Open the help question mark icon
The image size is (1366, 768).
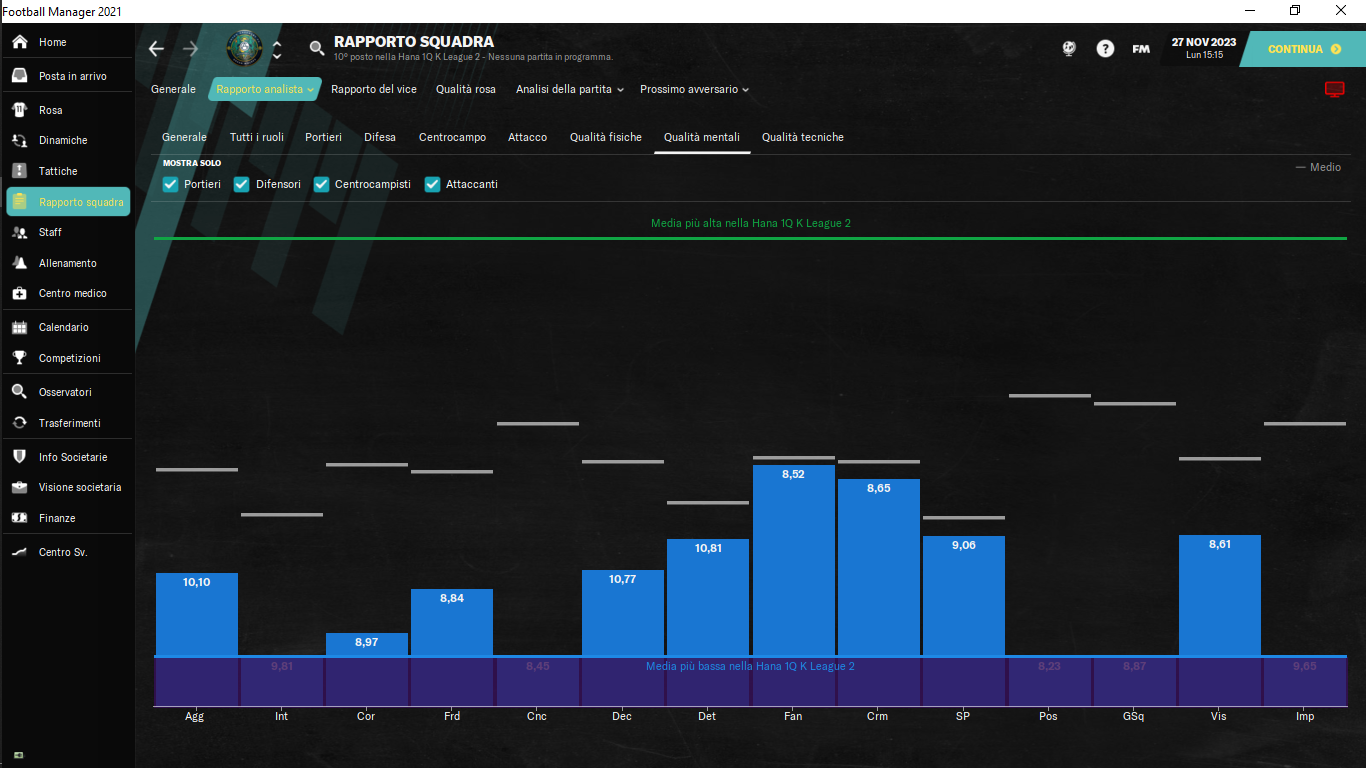click(1105, 48)
